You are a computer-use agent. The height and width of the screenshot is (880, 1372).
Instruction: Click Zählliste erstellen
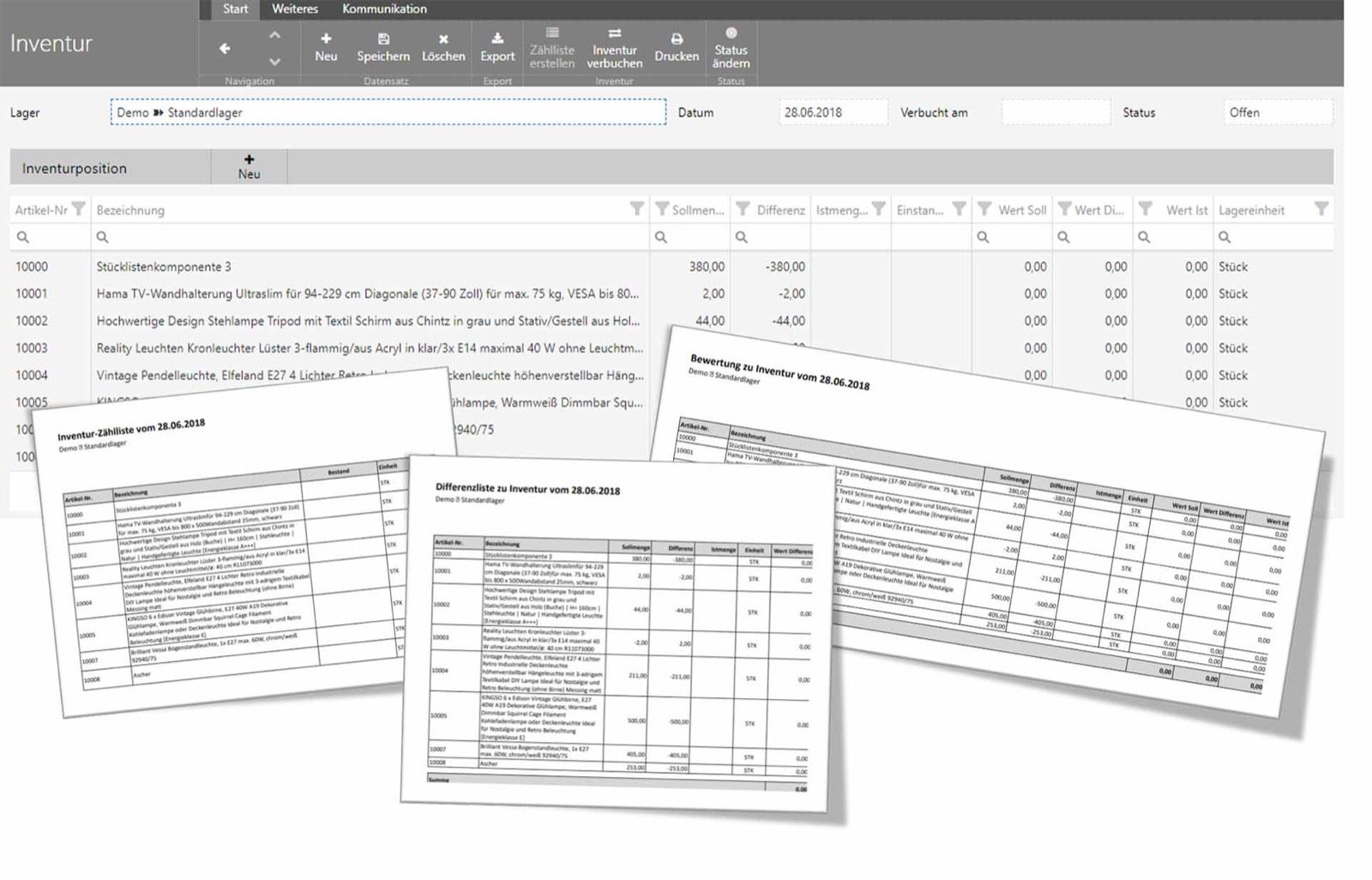[552, 48]
